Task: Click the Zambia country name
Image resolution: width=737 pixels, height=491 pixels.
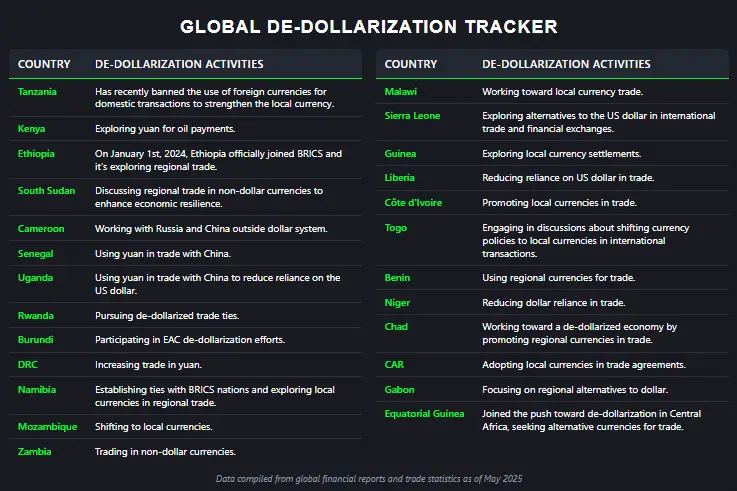Action: tap(34, 452)
